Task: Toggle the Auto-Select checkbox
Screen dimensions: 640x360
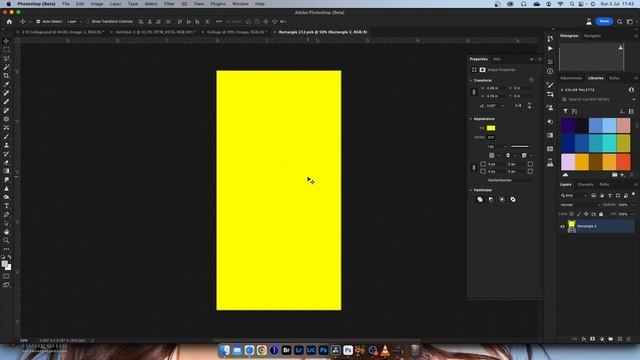Action: coord(38,22)
